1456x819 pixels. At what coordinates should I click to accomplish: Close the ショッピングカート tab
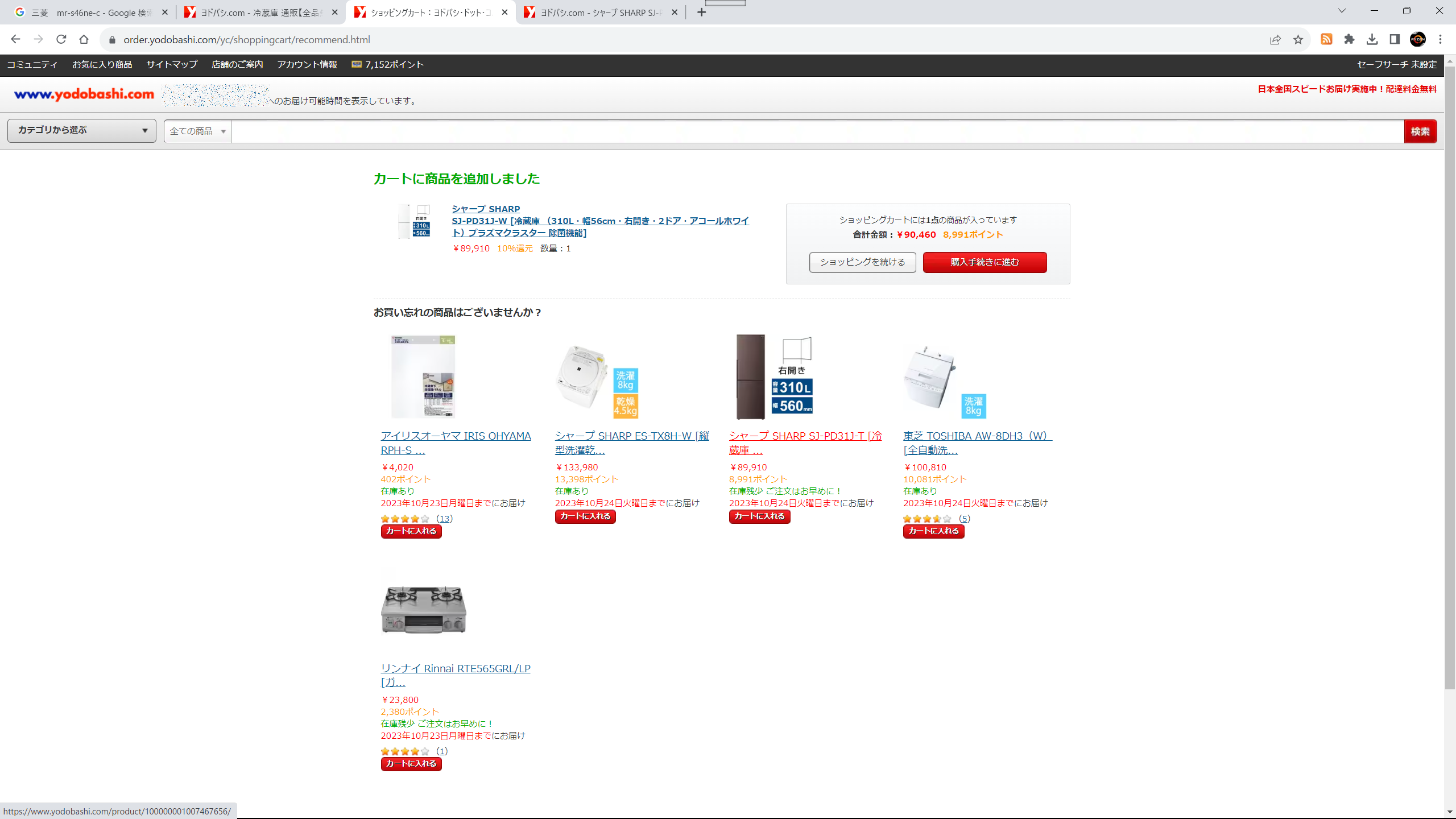pos(504,12)
